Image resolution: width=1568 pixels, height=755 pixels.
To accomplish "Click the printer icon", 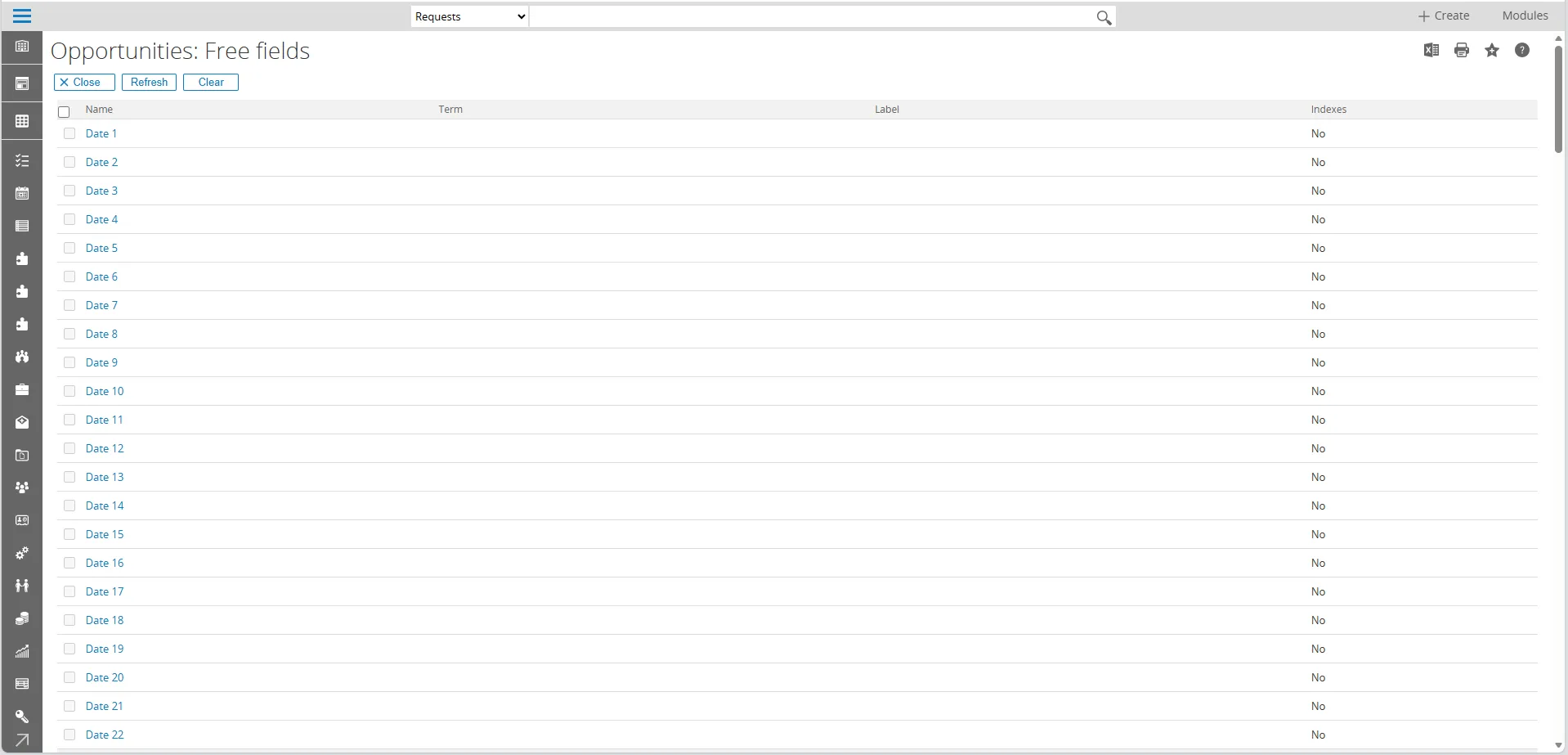I will (1462, 51).
